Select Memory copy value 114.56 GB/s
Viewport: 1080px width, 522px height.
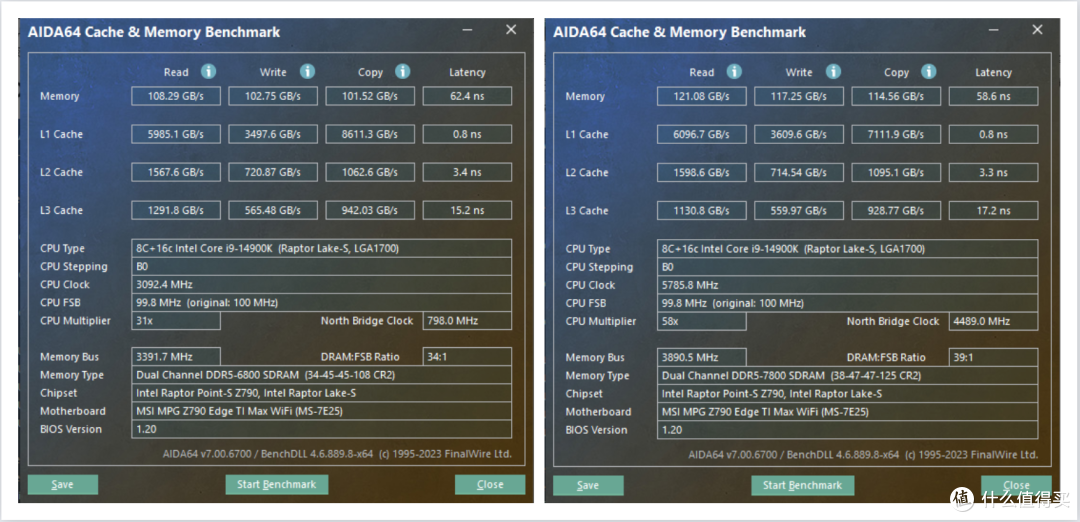[x=896, y=96]
